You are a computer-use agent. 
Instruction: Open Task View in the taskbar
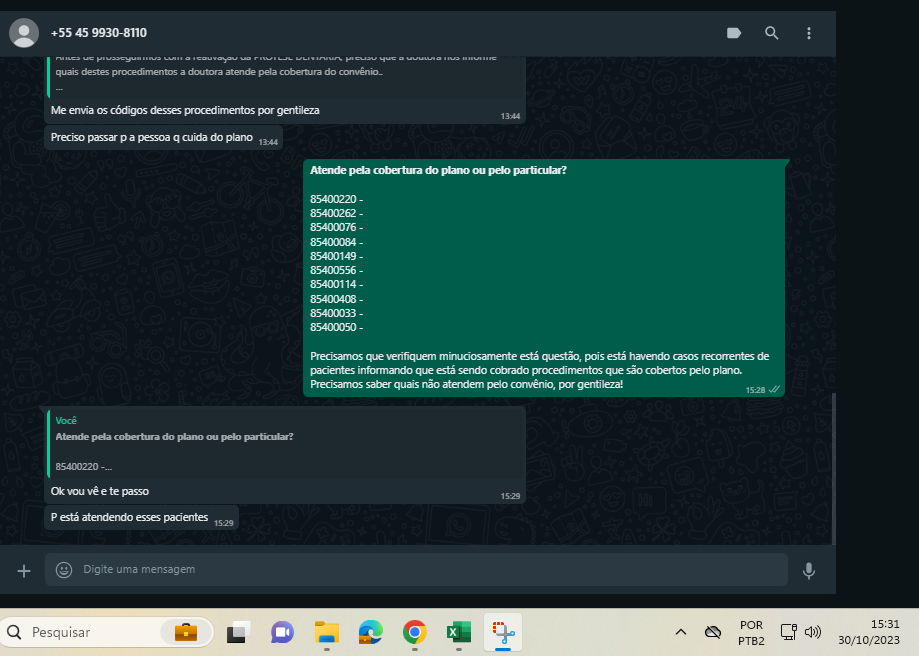point(238,632)
